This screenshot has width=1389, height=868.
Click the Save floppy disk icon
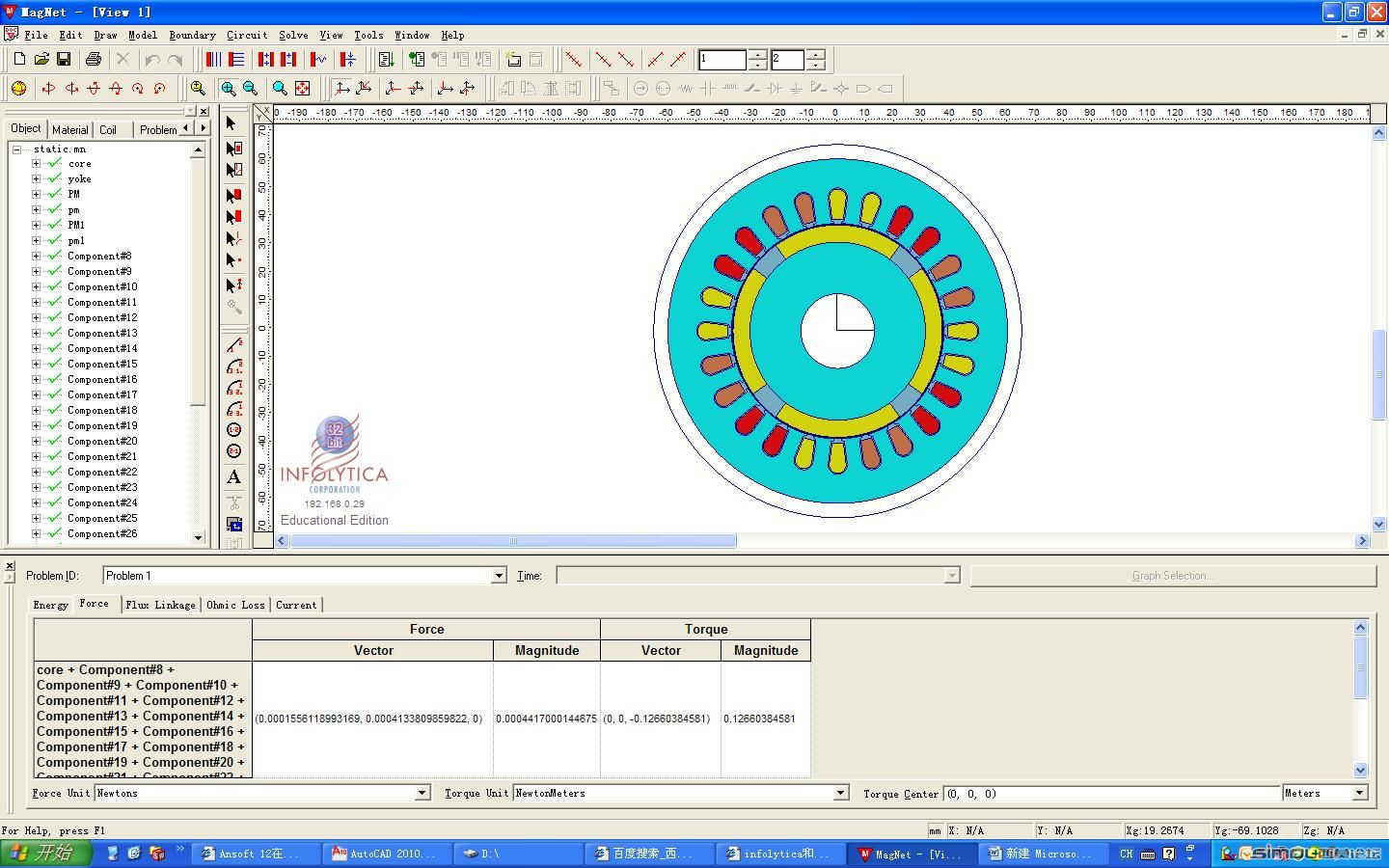coord(64,60)
